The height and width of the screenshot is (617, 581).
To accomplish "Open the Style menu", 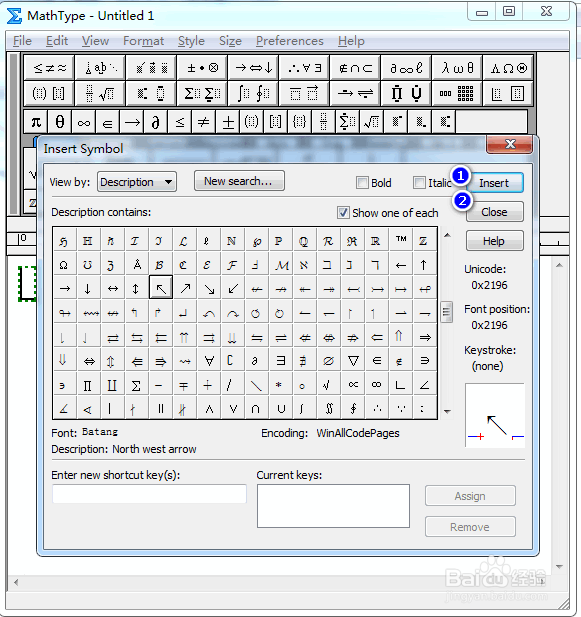I will pos(191,41).
